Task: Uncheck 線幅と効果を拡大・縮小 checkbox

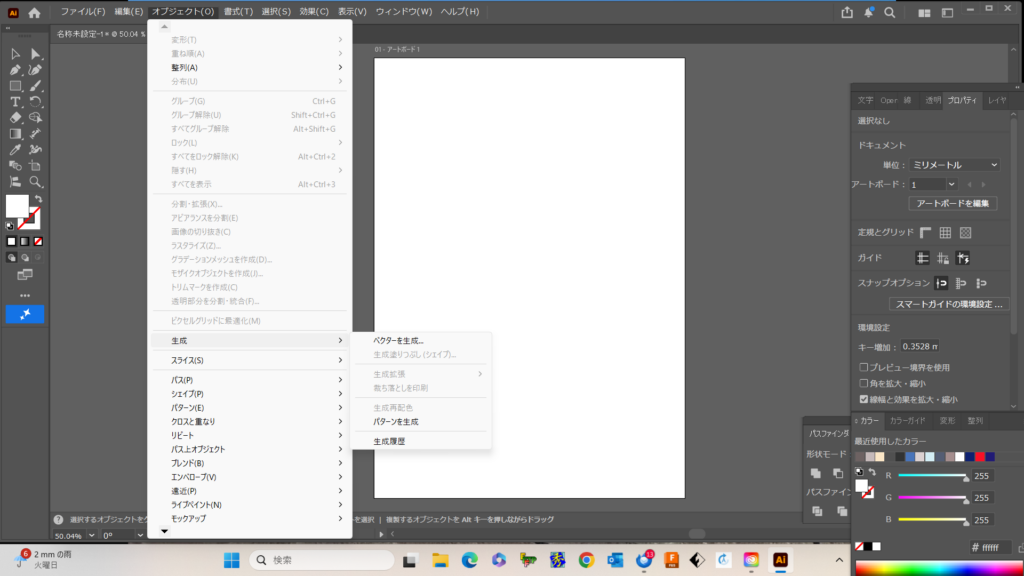Action: [x=864, y=398]
